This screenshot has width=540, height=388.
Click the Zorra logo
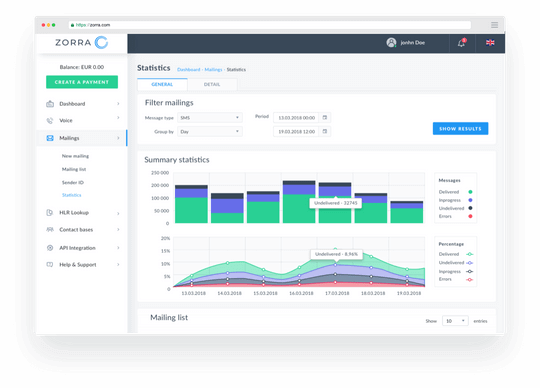coord(82,42)
